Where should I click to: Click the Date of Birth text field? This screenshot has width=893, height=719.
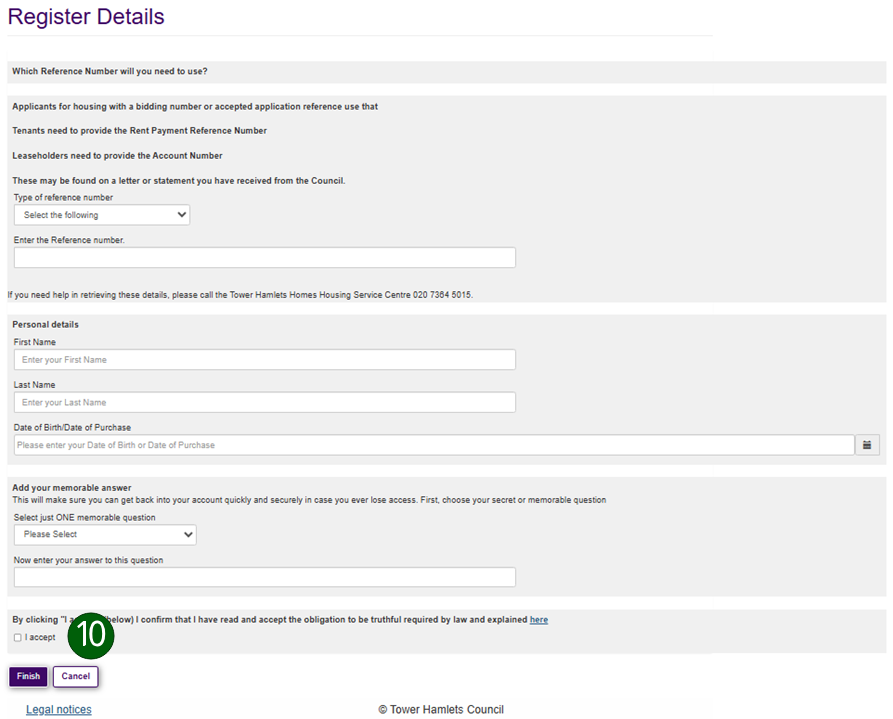tap(434, 445)
